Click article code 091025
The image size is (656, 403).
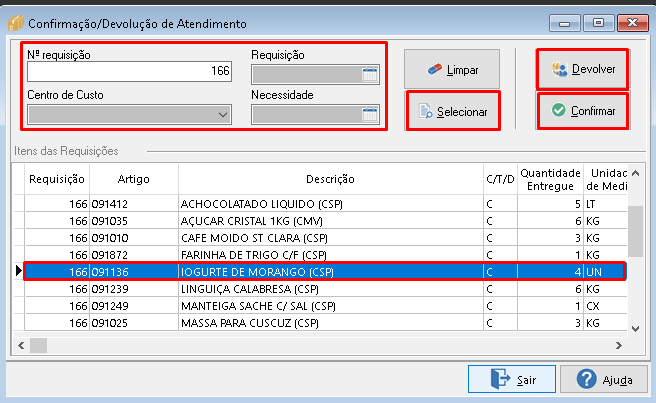[x=110, y=323]
